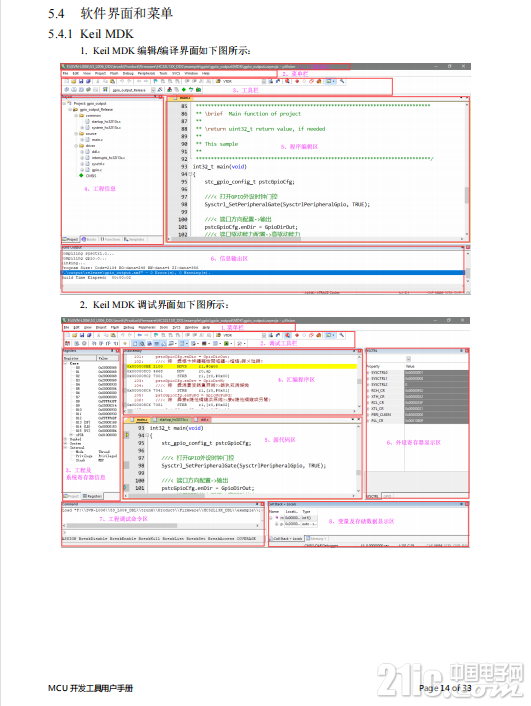Click Save All icon in edit screenshot toolbar
The height and width of the screenshot is (706, 531).
(88, 81)
